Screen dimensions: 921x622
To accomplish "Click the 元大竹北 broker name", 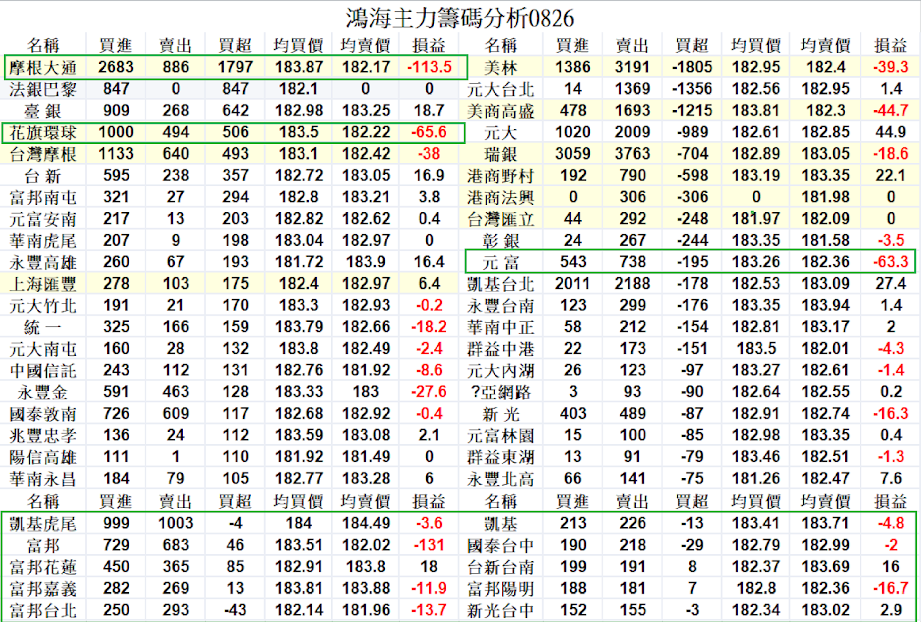I will click(43, 306).
